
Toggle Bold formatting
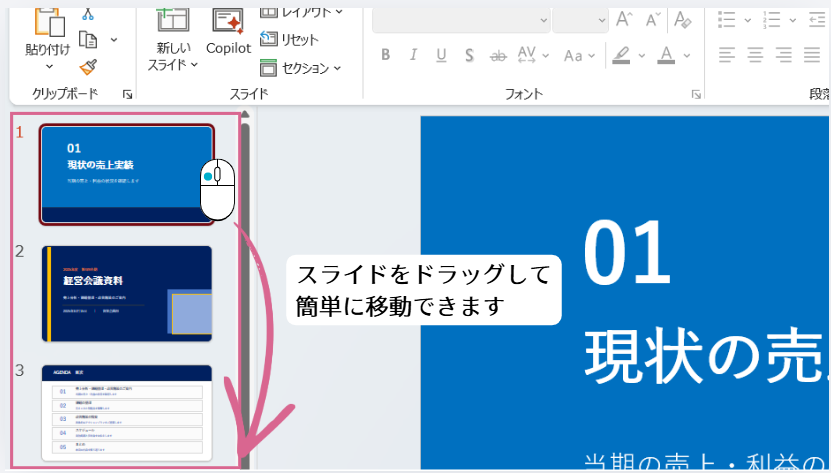click(385, 55)
